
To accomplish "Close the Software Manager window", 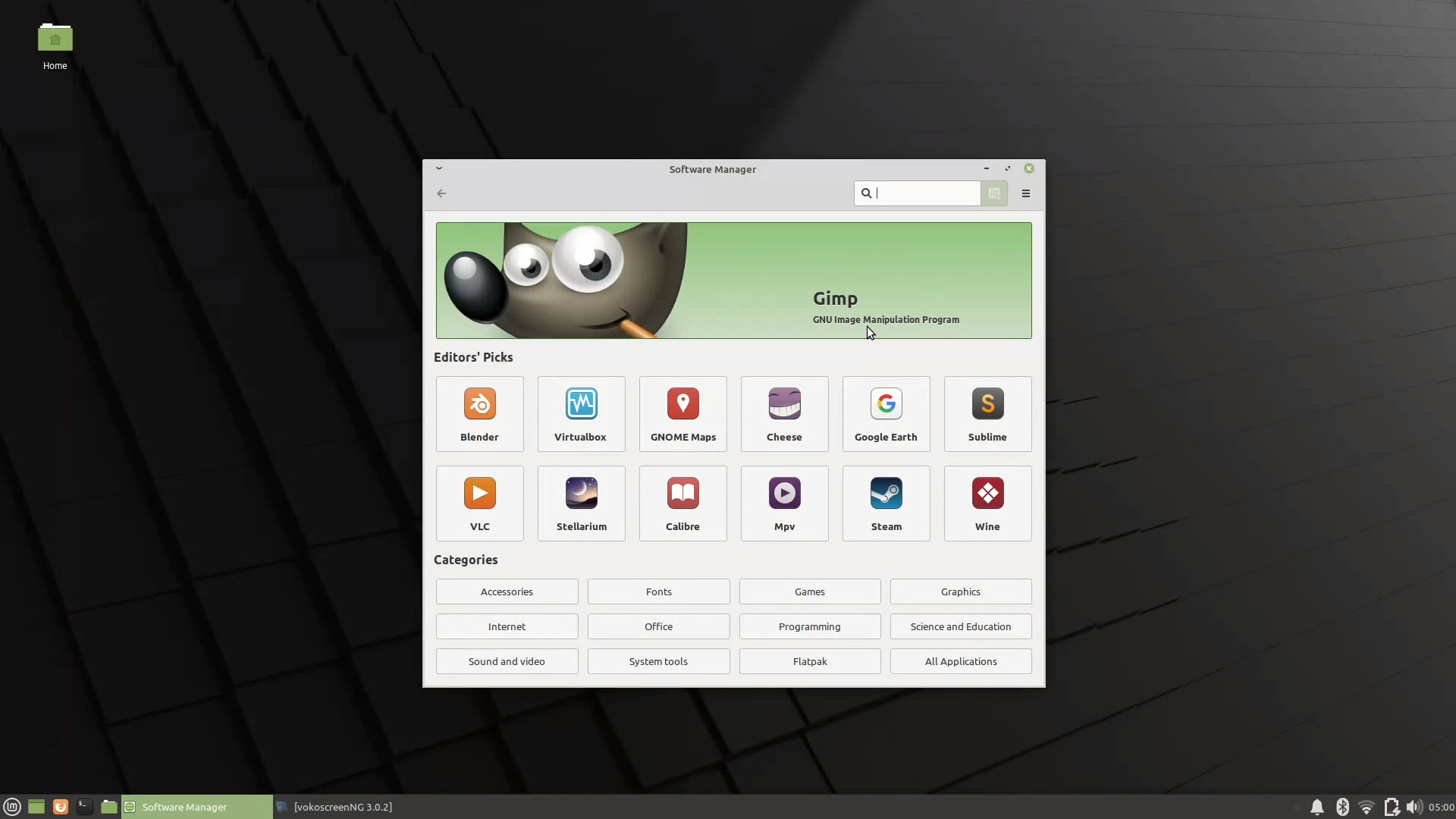I will tap(1029, 168).
